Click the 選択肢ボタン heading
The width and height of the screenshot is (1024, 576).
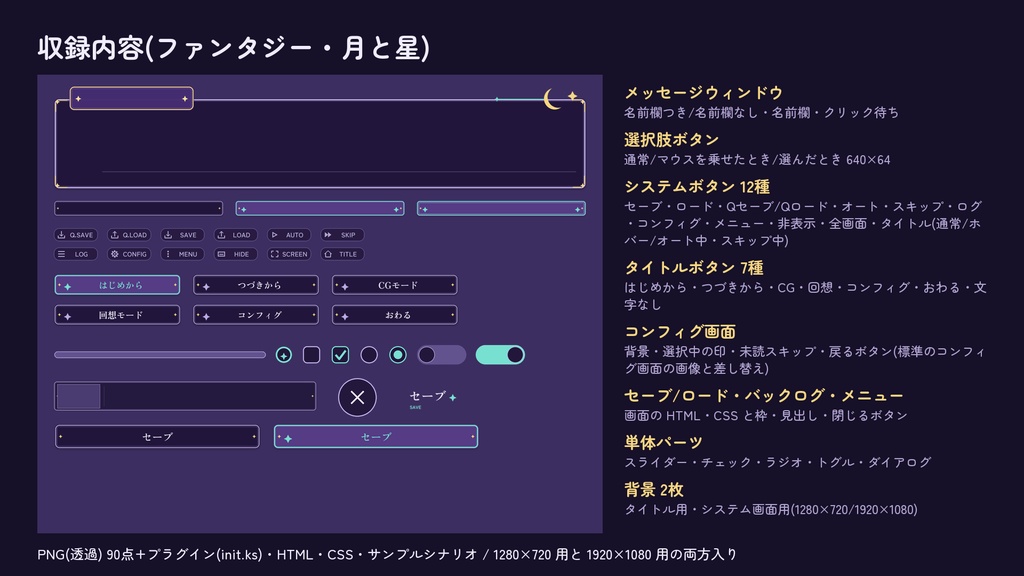[671, 140]
